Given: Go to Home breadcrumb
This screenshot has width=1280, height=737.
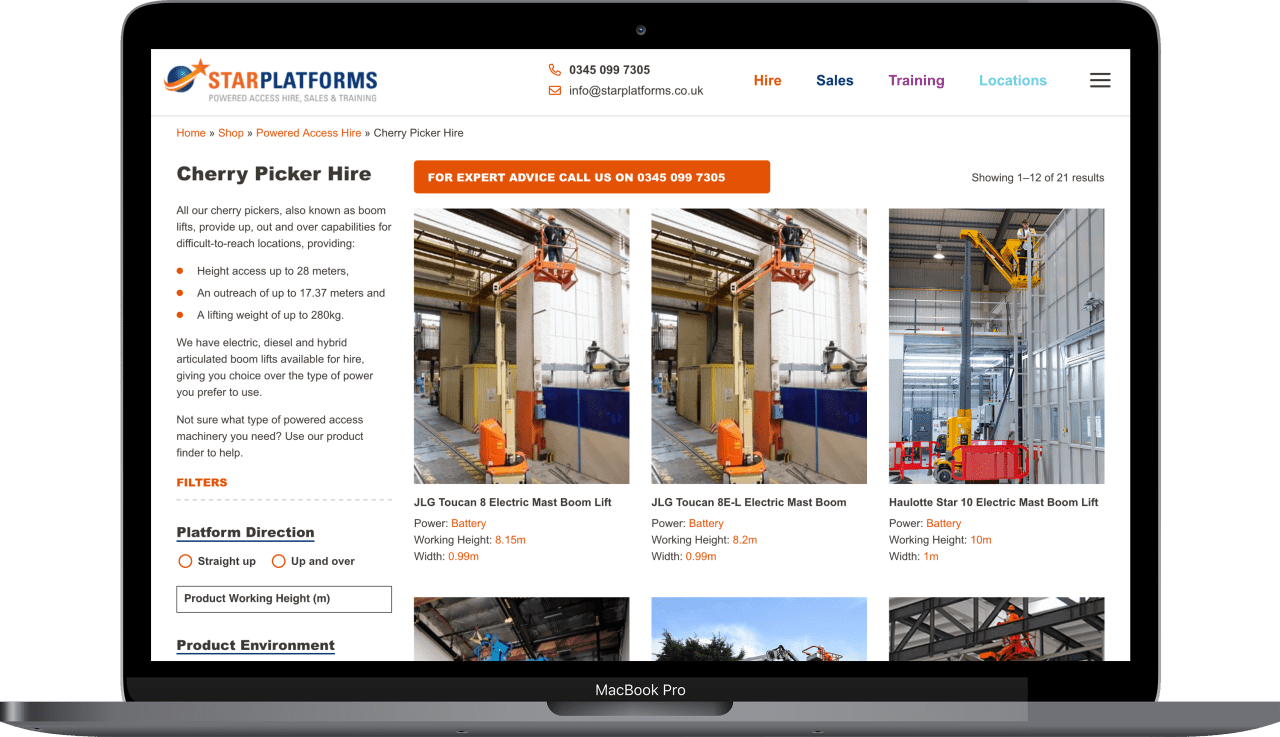Looking at the screenshot, I should point(191,133).
